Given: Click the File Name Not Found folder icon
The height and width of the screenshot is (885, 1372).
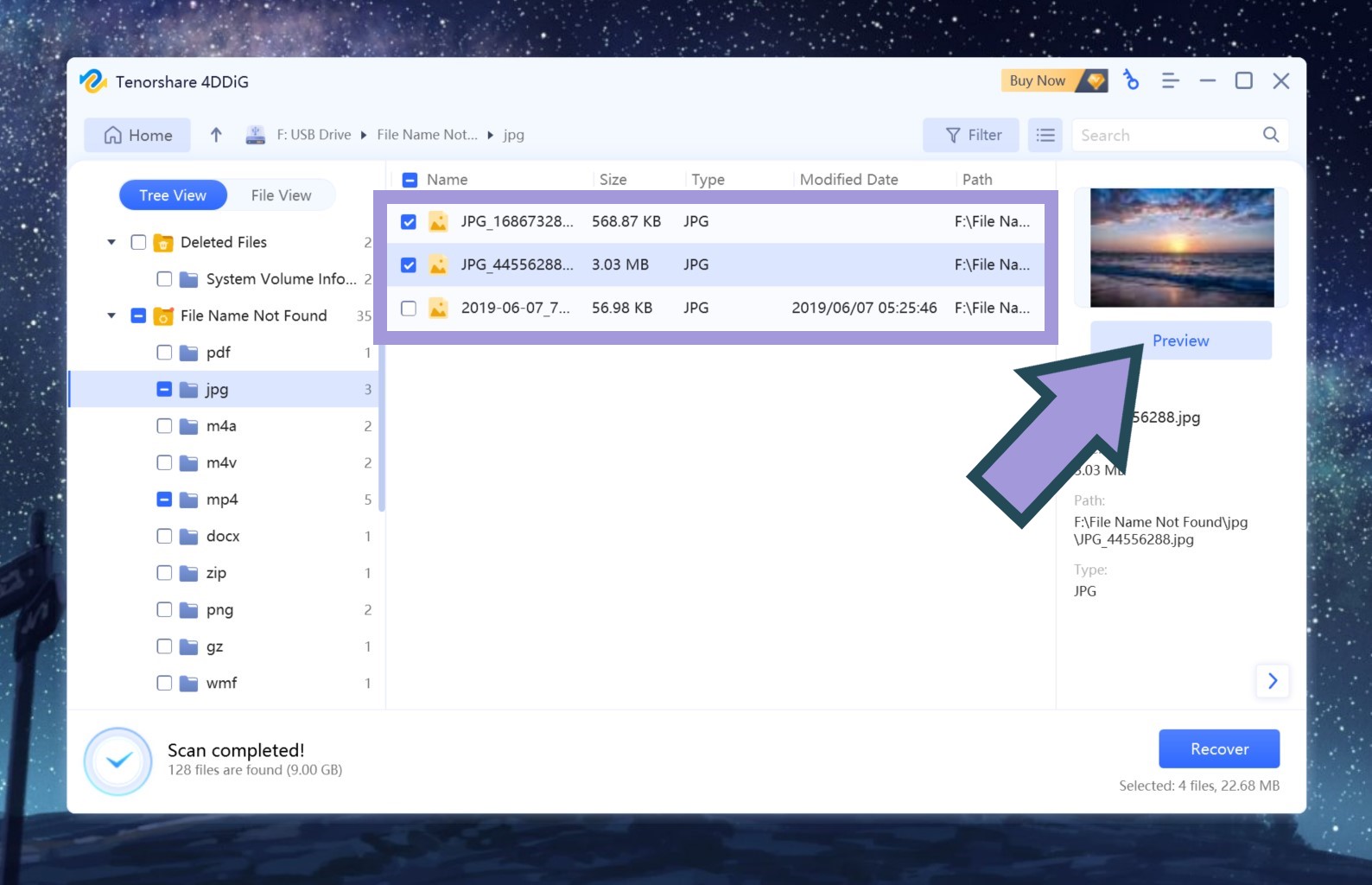Looking at the screenshot, I should pyautogui.click(x=163, y=316).
